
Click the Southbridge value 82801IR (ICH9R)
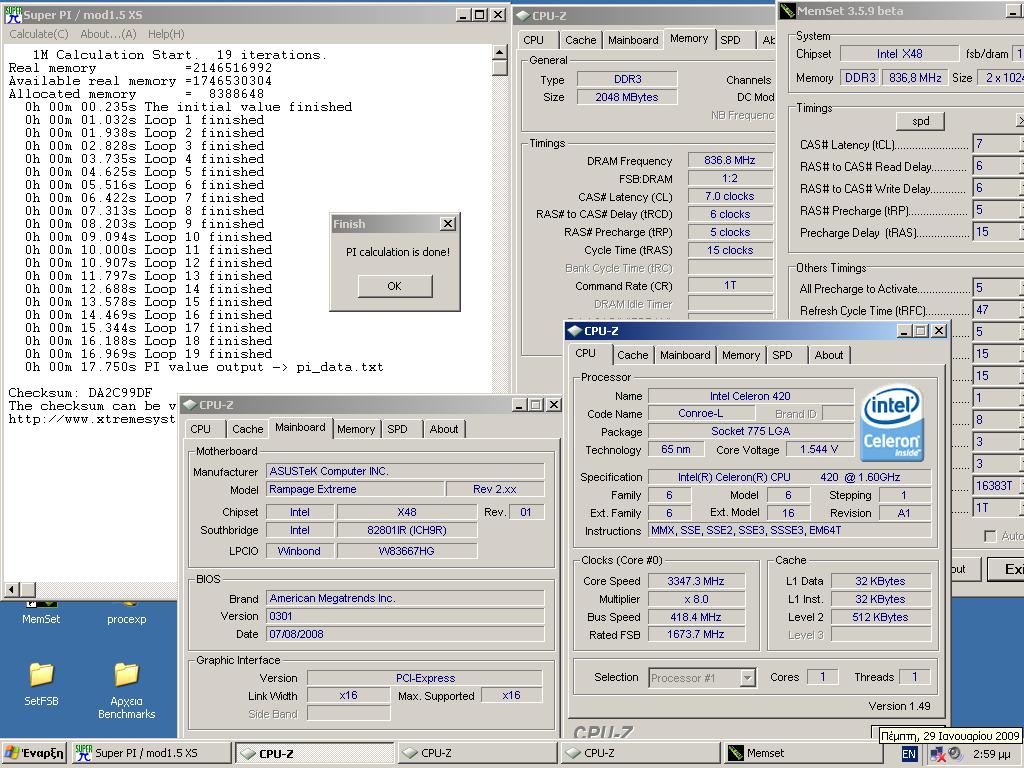pyautogui.click(x=407, y=530)
